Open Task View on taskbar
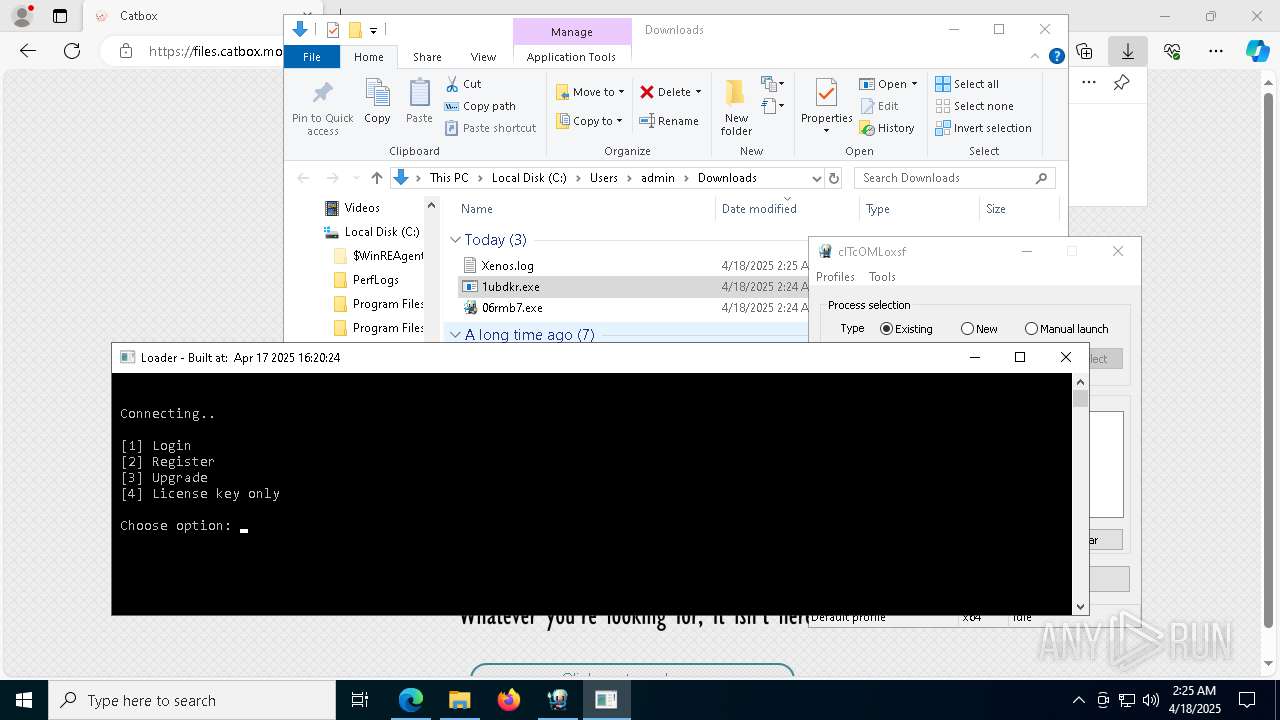The image size is (1280, 720). tap(360, 700)
